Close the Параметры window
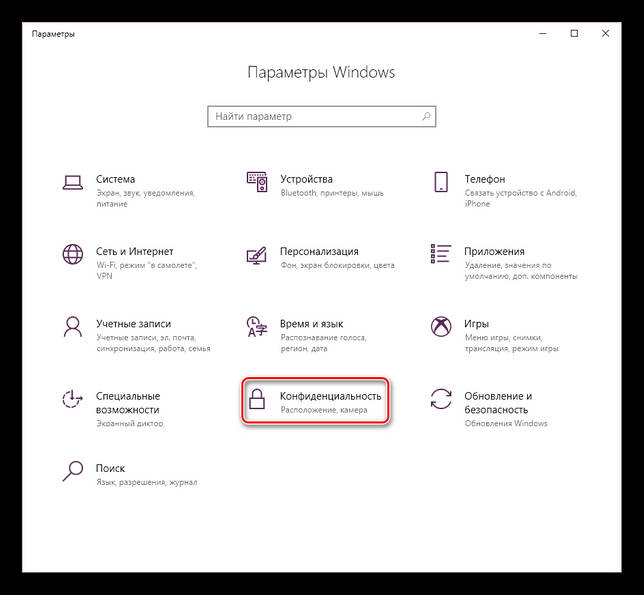Screen dimensions: 644x595 [x=605, y=34]
